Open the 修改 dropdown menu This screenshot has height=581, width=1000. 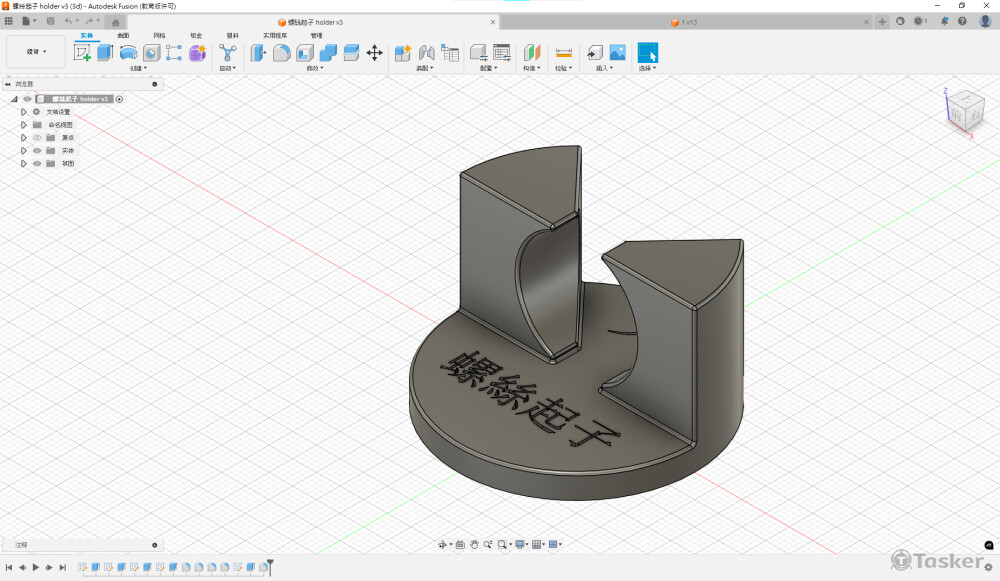314,69
